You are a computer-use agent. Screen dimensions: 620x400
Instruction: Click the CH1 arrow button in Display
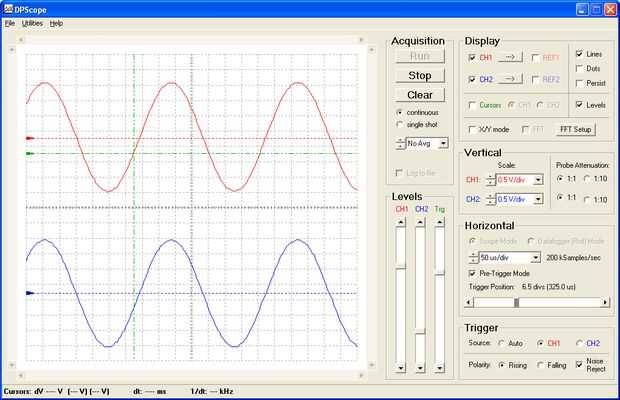pos(510,58)
